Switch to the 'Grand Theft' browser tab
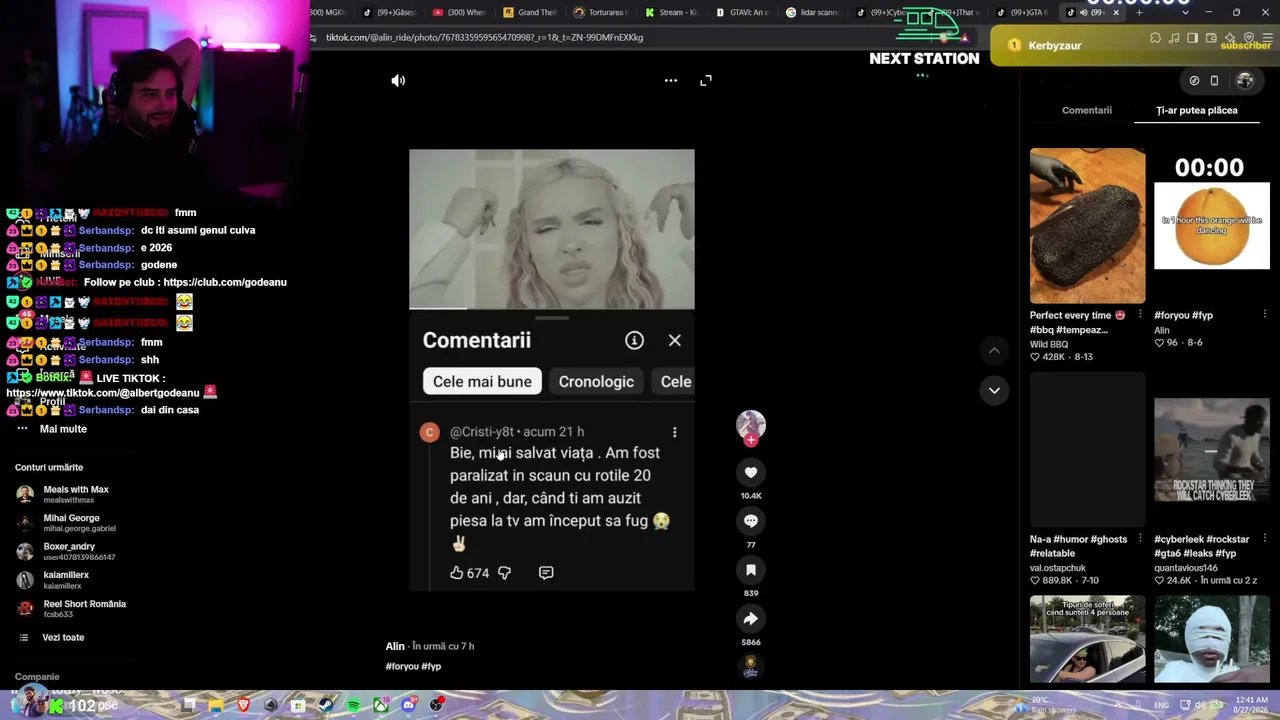This screenshot has width=1280, height=720. click(529, 12)
